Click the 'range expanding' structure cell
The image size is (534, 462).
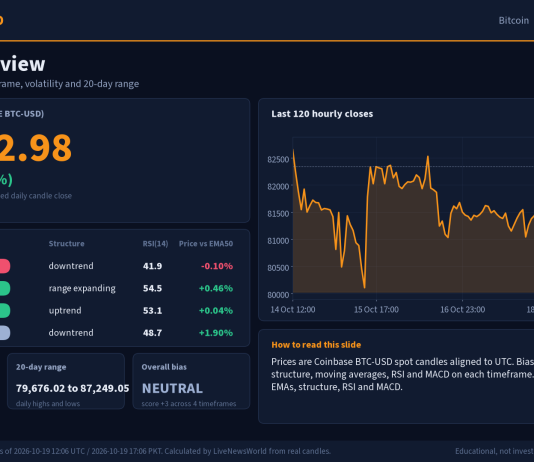[x=82, y=288]
